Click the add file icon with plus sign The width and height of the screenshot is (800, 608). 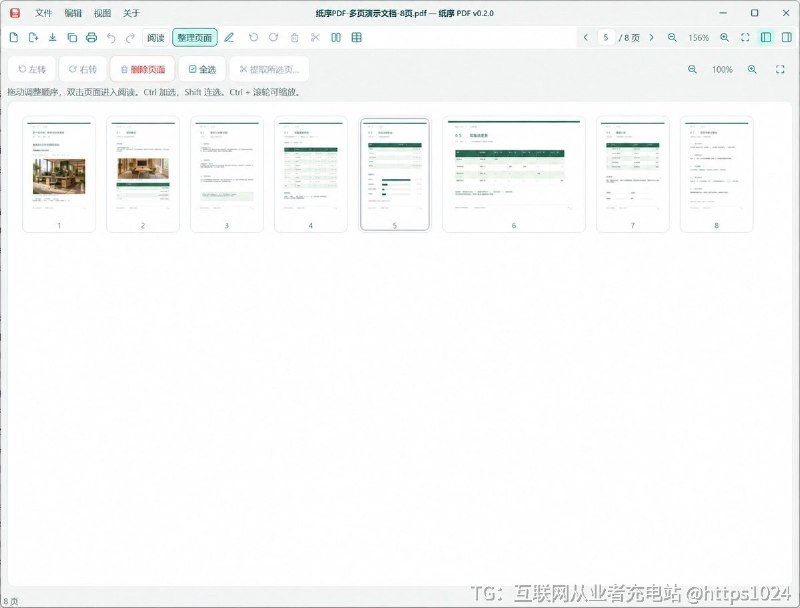click(33, 37)
